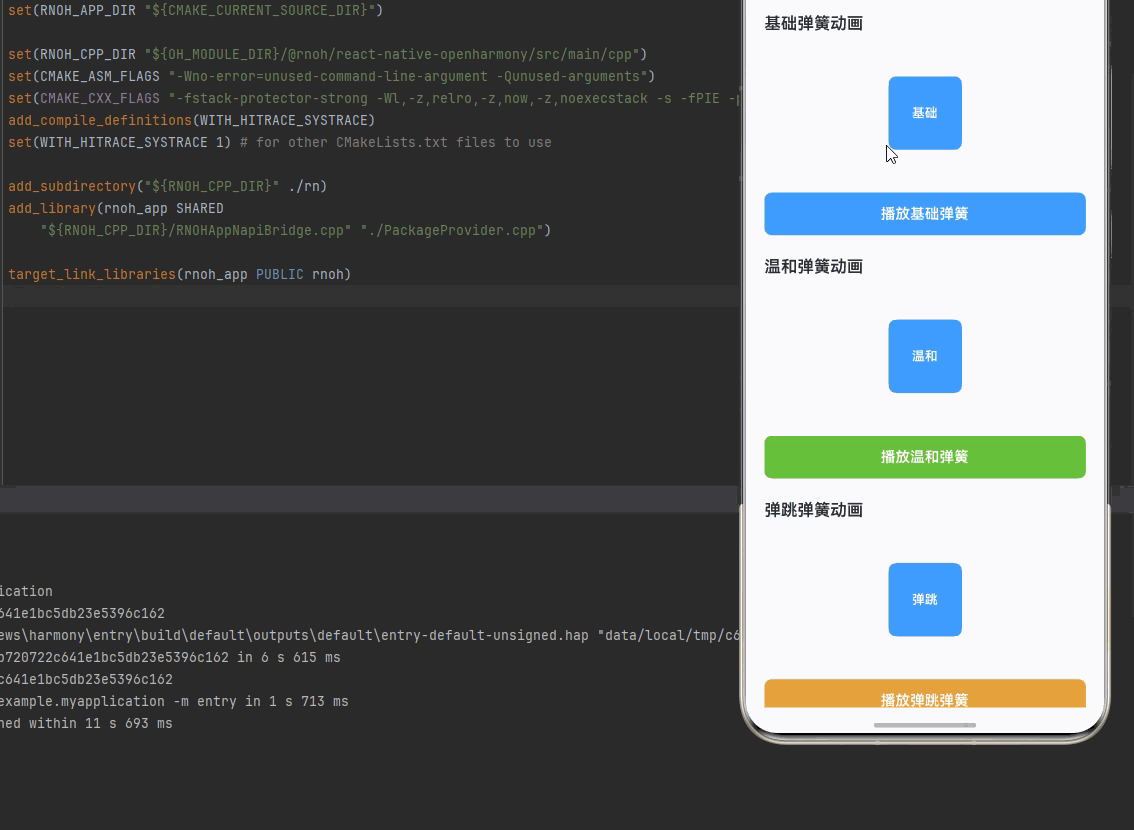Tap the orange 播放弹跳弹簧 button
1134x830 pixels.
pos(924,694)
